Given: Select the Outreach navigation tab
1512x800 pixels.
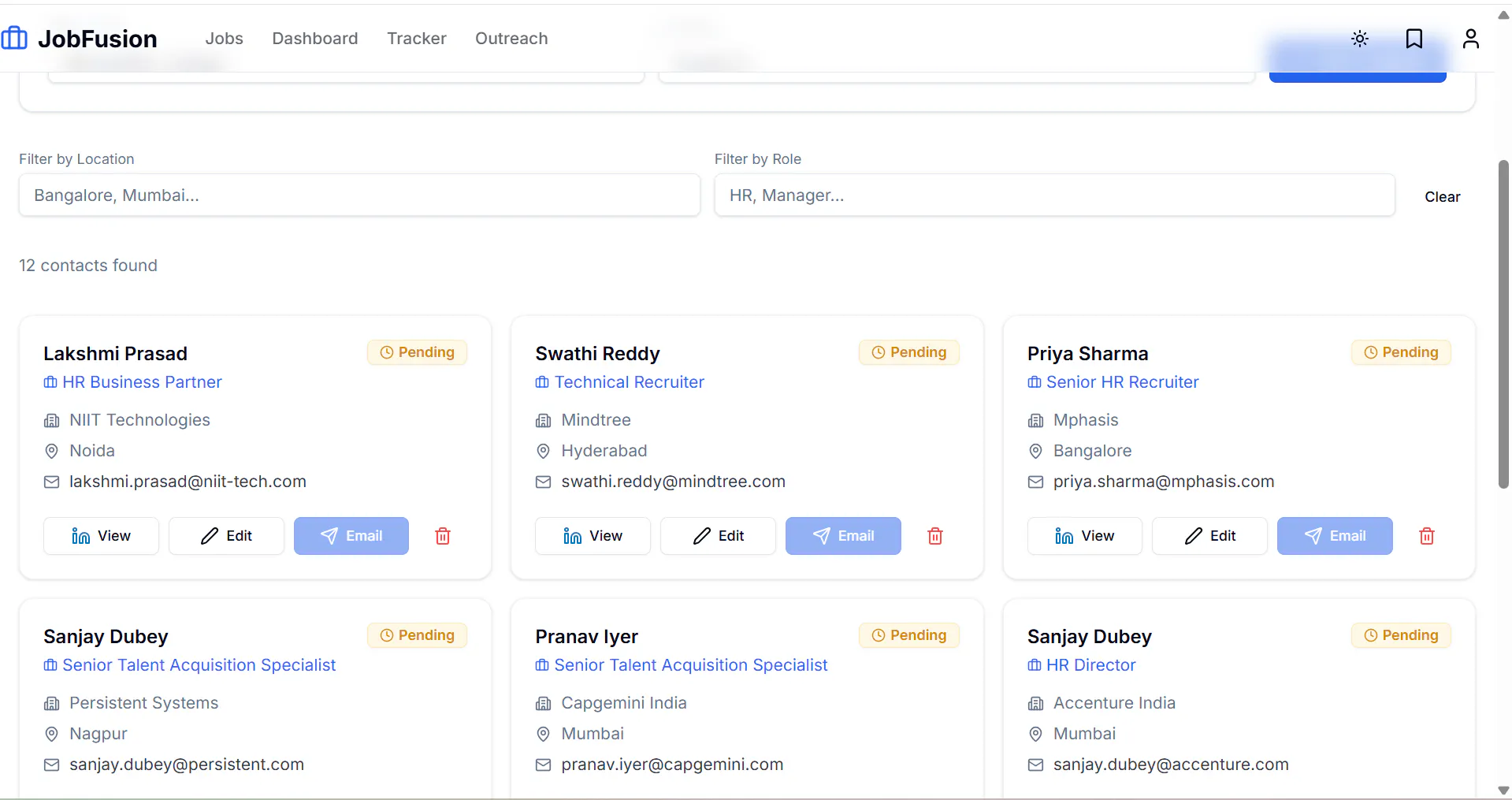Looking at the screenshot, I should (511, 39).
